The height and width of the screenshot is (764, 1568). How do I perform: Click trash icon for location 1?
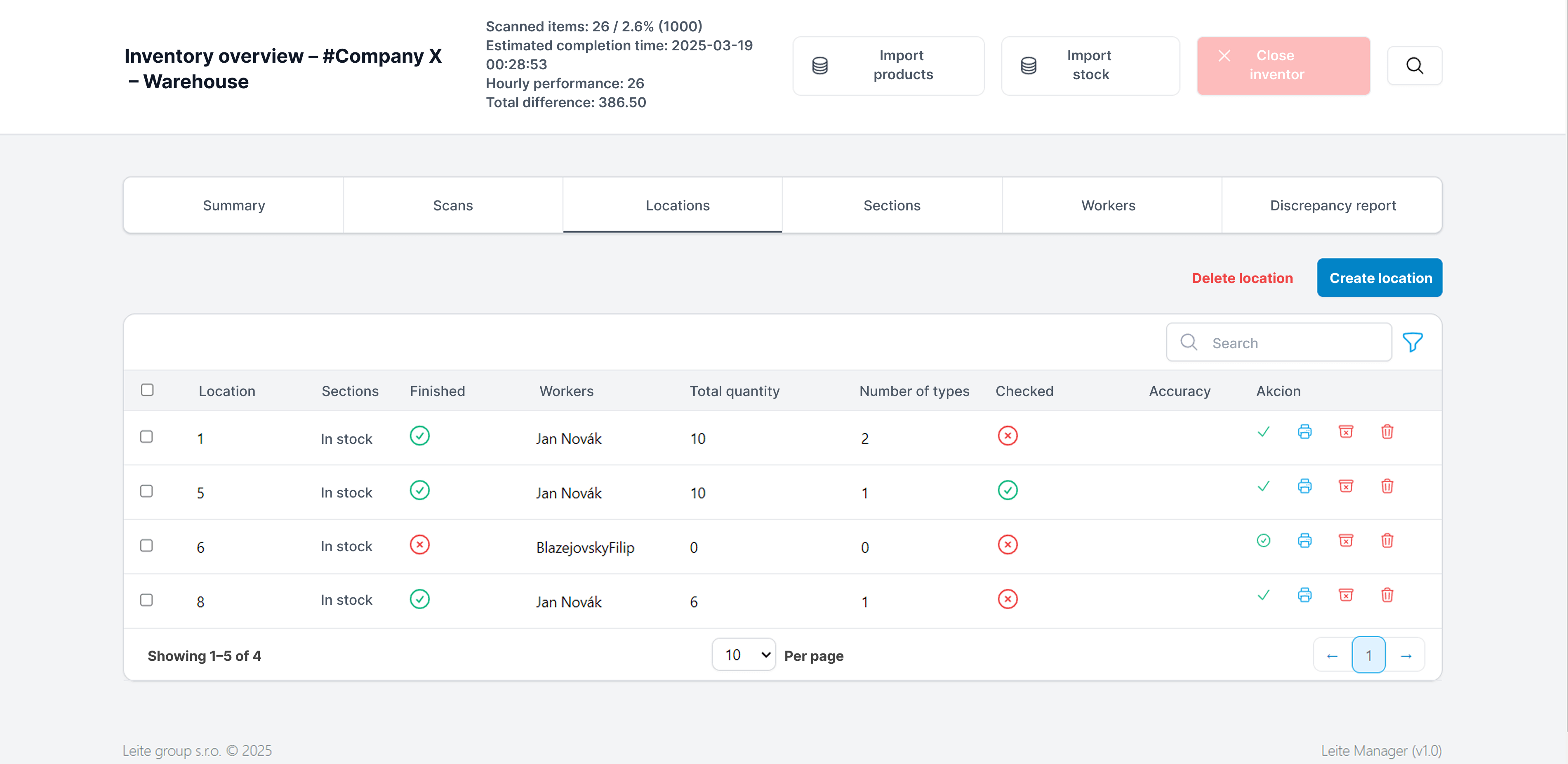pyautogui.click(x=1387, y=432)
